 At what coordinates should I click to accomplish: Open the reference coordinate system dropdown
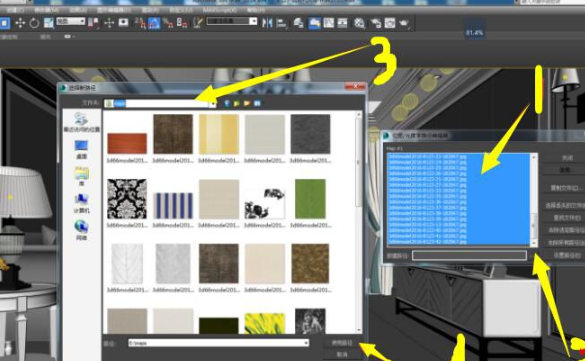coord(71,22)
